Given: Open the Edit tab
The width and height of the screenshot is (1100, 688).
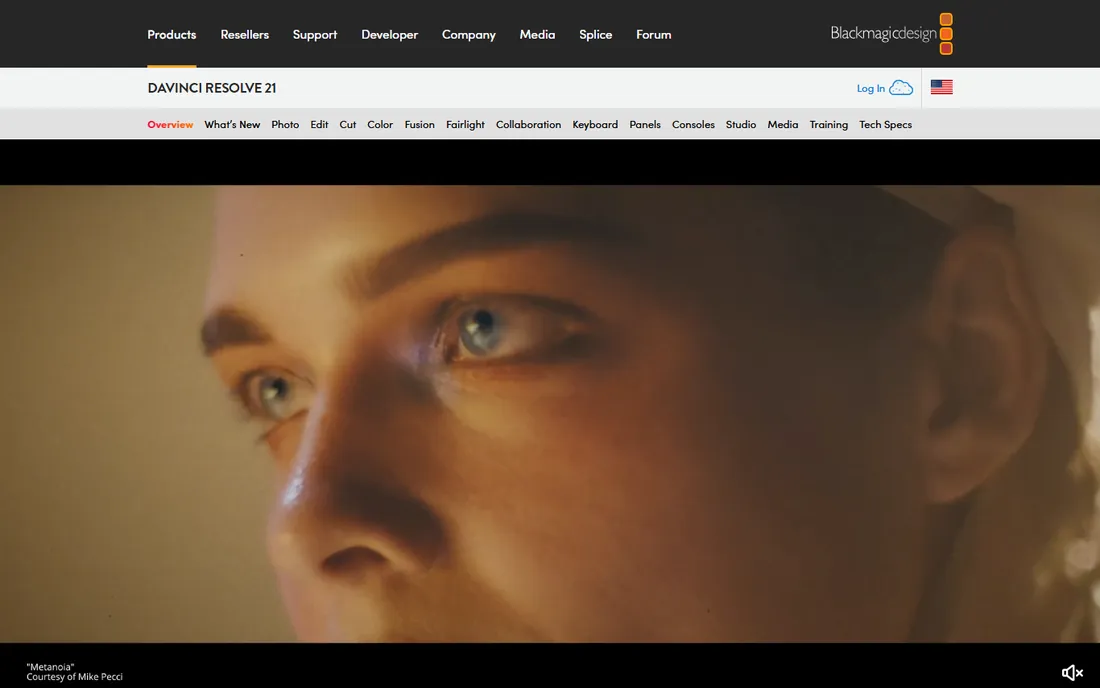Looking at the screenshot, I should [319, 124].
